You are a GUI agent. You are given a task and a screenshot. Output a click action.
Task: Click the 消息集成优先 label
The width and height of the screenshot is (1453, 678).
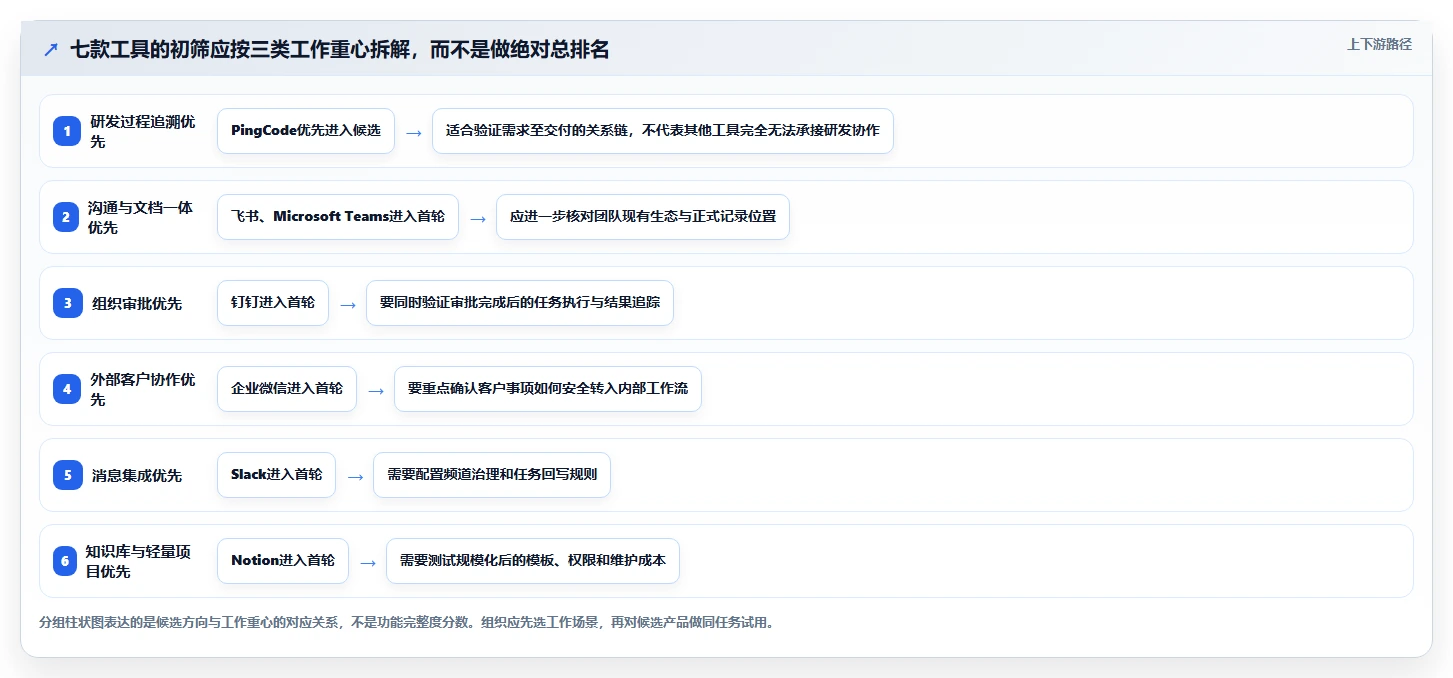point(137,475)
